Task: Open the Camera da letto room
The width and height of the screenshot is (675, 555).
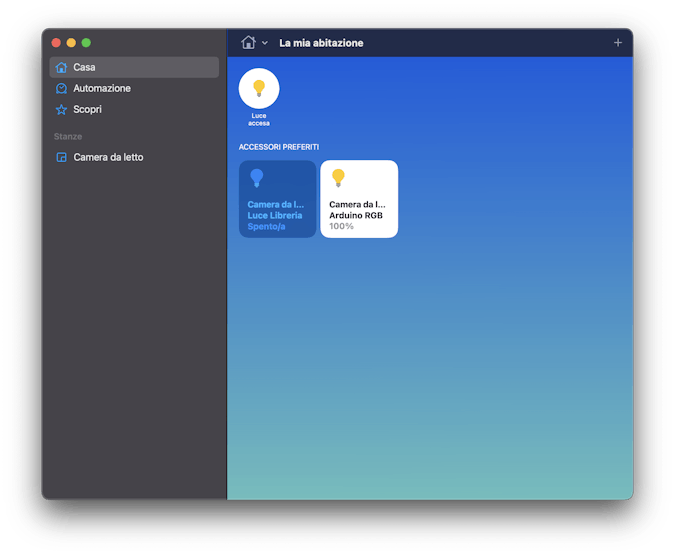Action: pyautogui.click(x=108, y=158)
